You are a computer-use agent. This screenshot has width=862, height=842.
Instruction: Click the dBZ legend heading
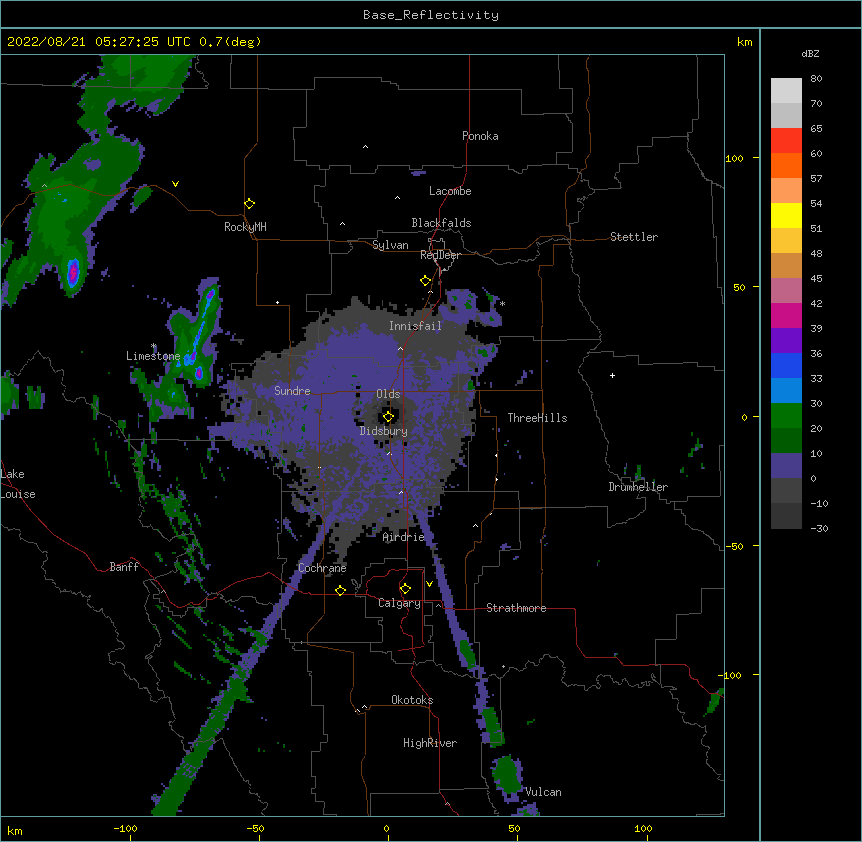[x=810, y=53]
